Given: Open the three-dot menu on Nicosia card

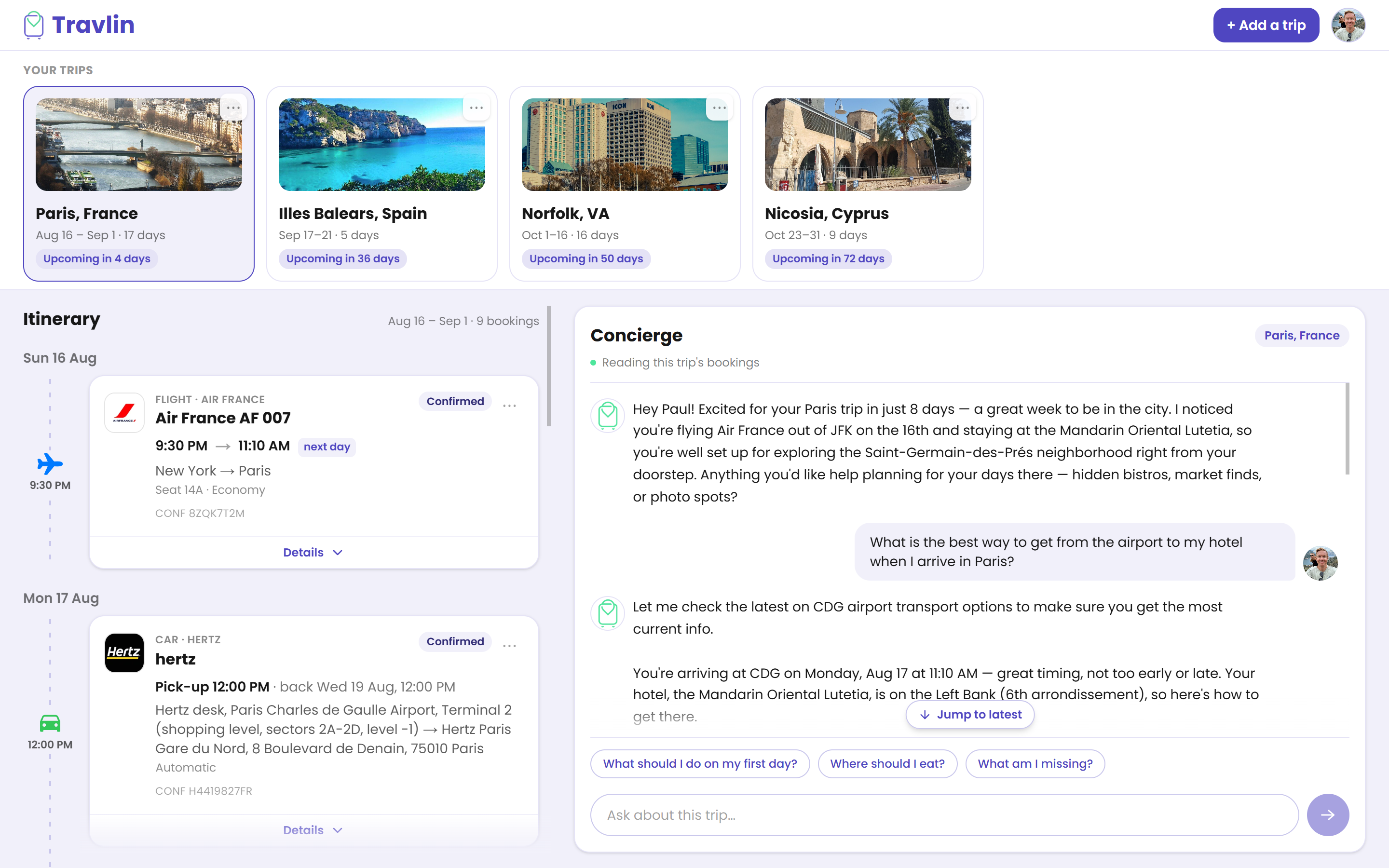Looking at the screenshot, I should coord(963,108).
